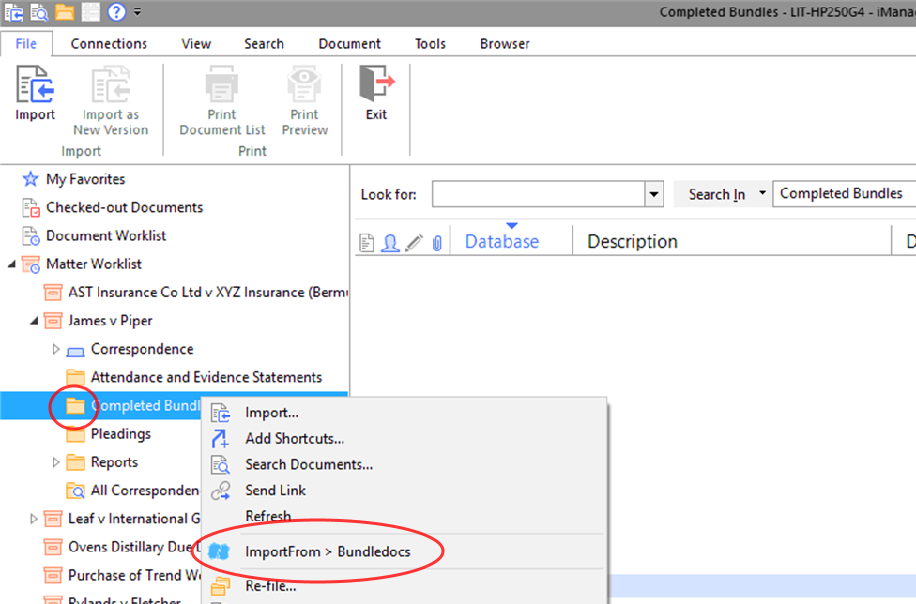Open the Connections ribbon tab
The height and width of the screenshot is (604, 916).
[x=109, y=43]
